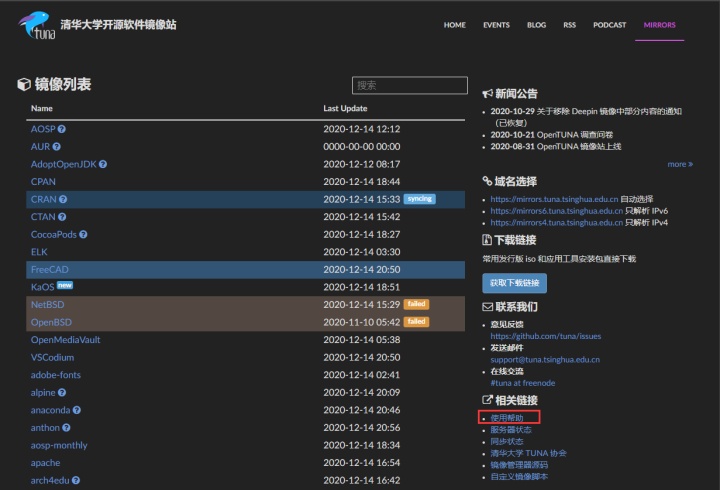Click the envelope icon beside 联系我们
This screenshot has width=720, height=490.
(487, 307)
